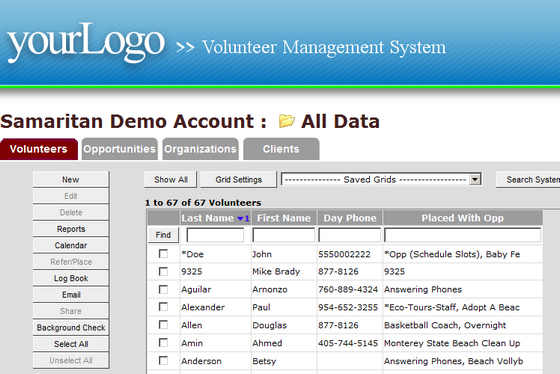
Task: Enable the Allen Douglas row checkbox
Action: 163,325
